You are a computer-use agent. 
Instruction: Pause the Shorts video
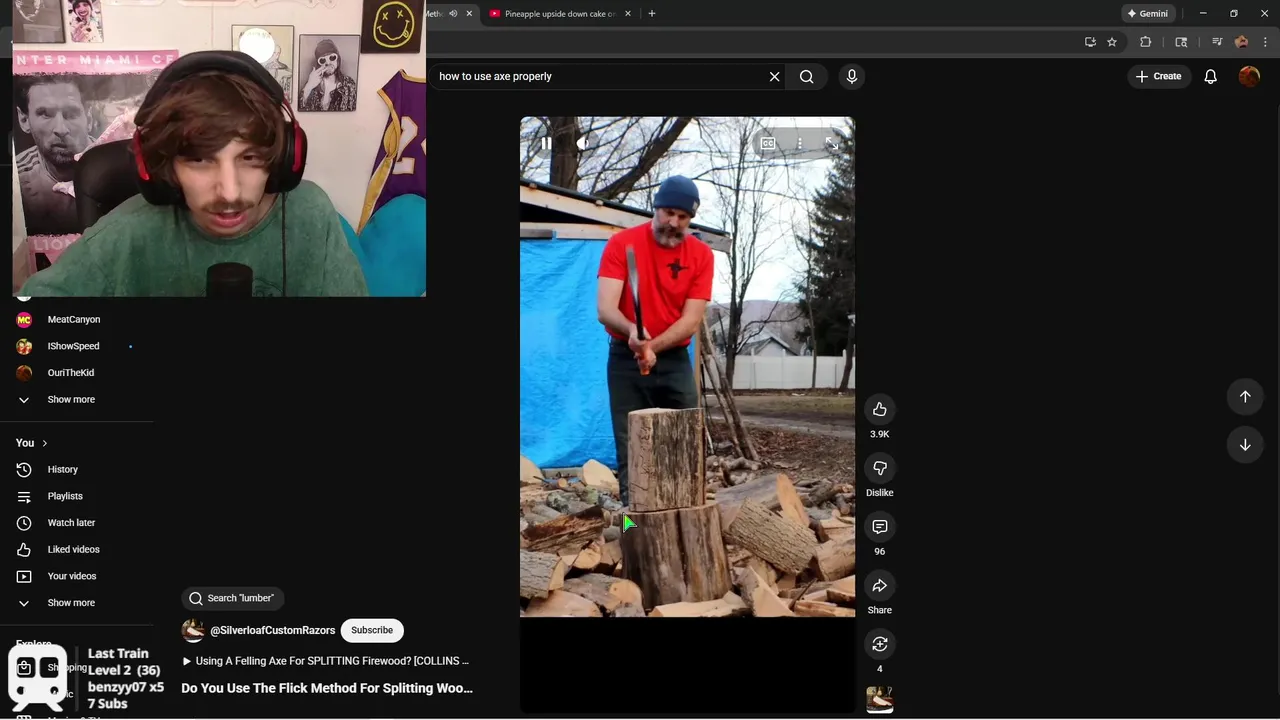point(546,144)
